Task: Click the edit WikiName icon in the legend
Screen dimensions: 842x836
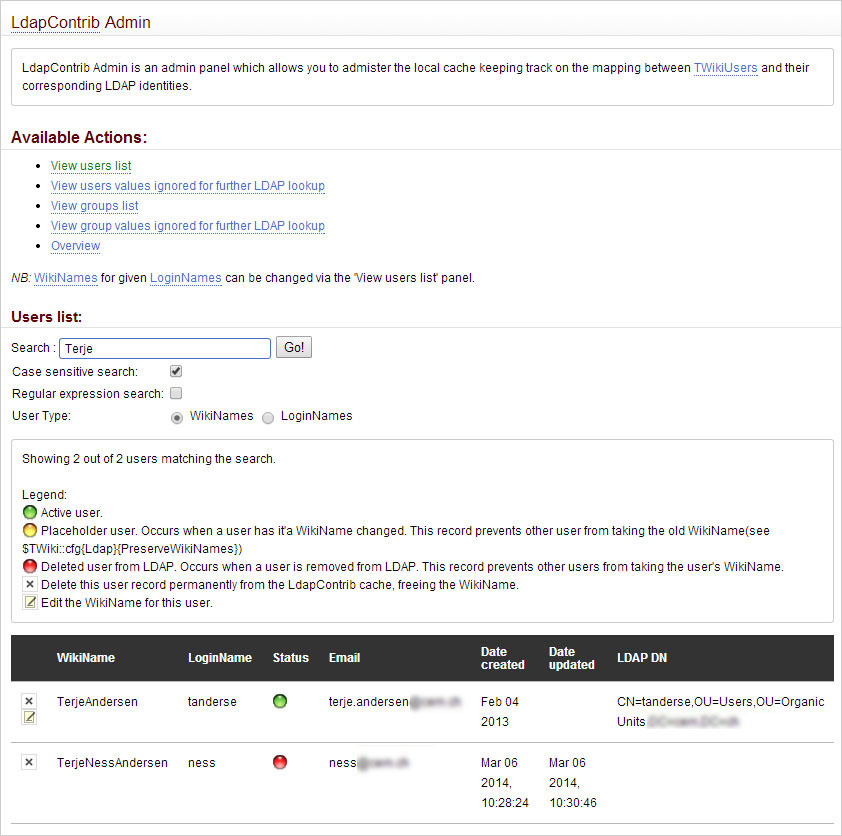Action: click(29, 602)
